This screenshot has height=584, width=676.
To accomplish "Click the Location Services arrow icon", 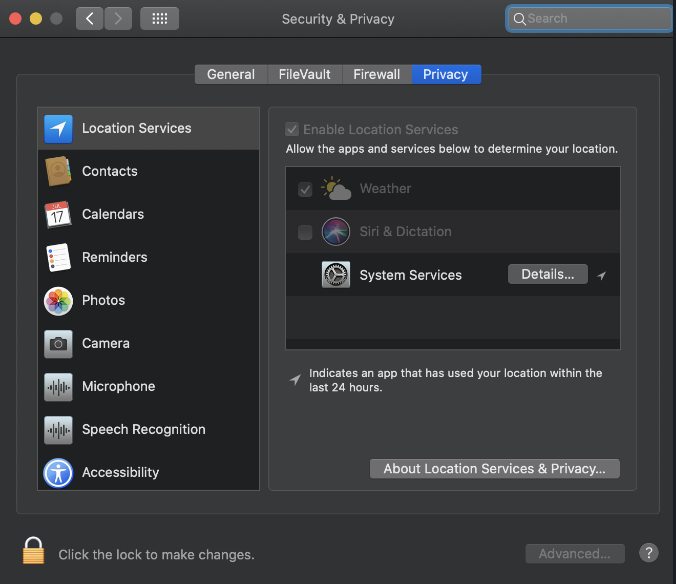I will pos(58,128).
